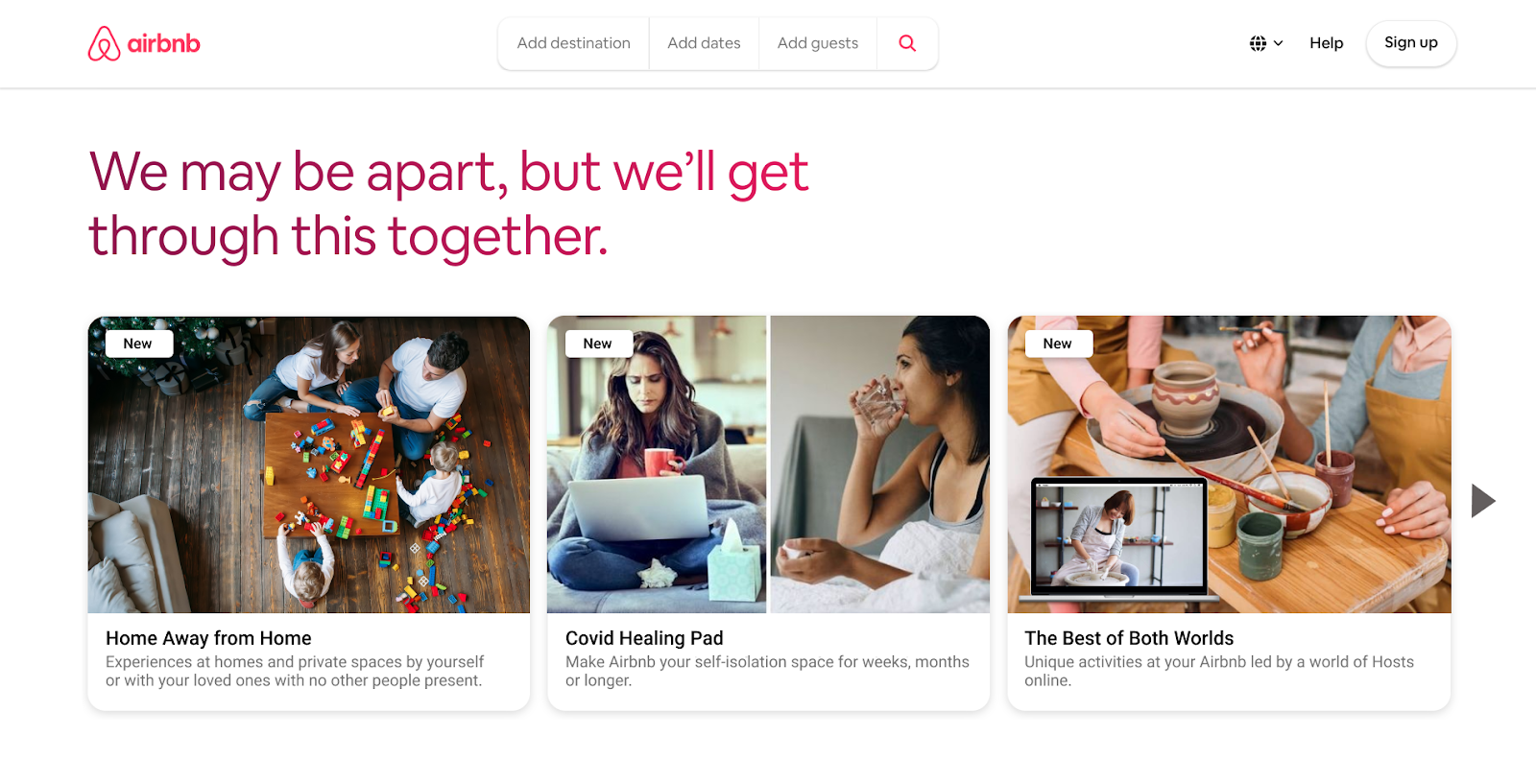Image resolution: width=1536 pixels, height=784 pixels.
Task: Open the Add guests selector
Action: point(818,43)
